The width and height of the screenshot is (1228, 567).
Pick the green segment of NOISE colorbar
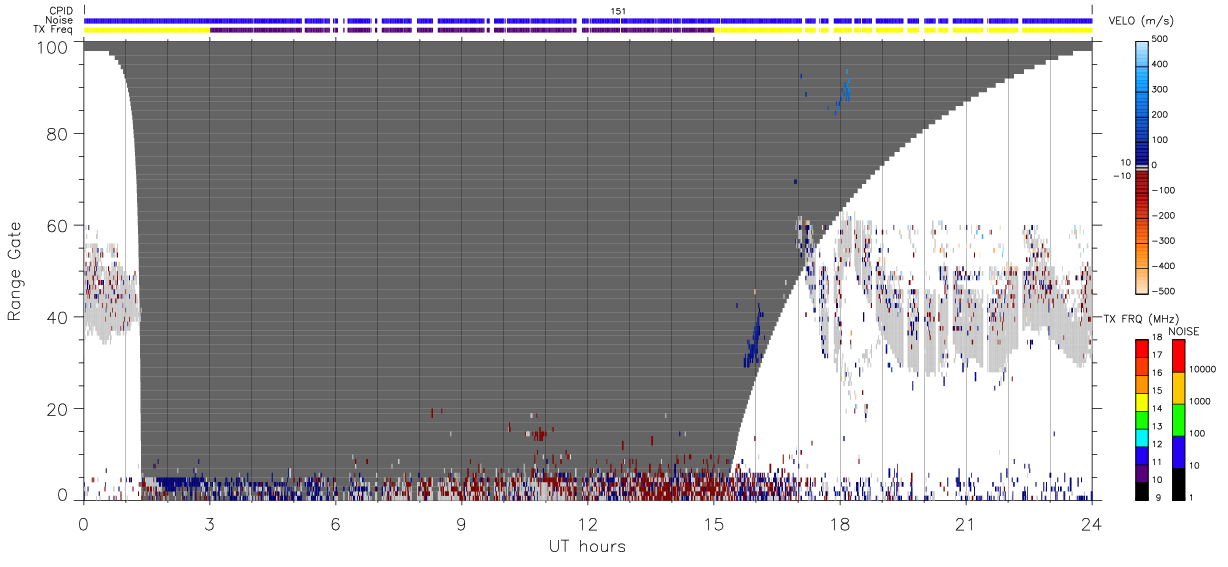tap(1177, 420)
